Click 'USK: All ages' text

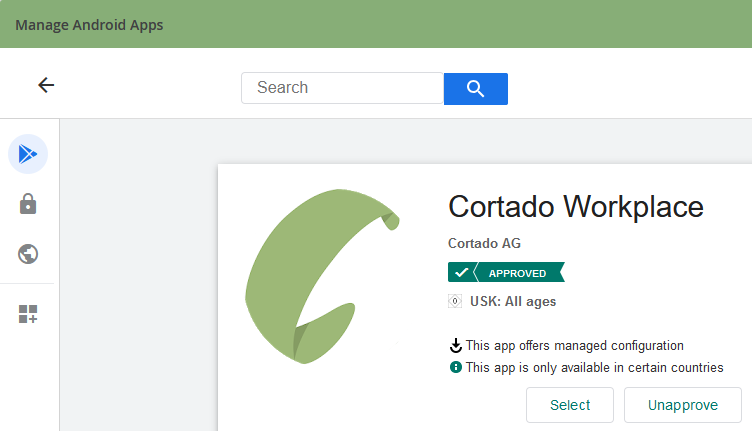coord(513,302)
